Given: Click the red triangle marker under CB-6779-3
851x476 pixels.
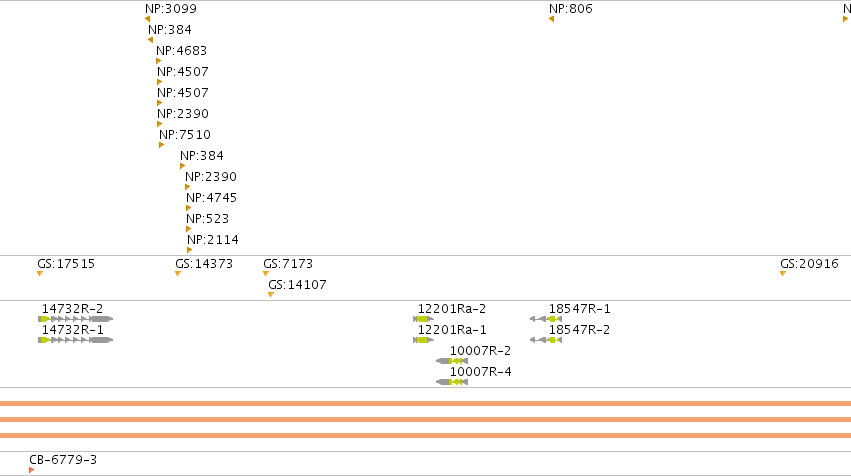Looking at the screenshot, I should pos(31,470).
